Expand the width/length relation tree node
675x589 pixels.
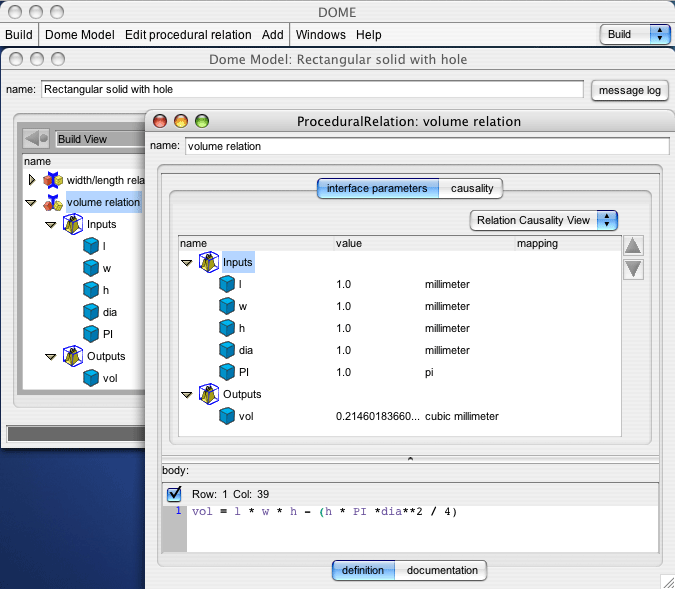(x=32, y=180)
